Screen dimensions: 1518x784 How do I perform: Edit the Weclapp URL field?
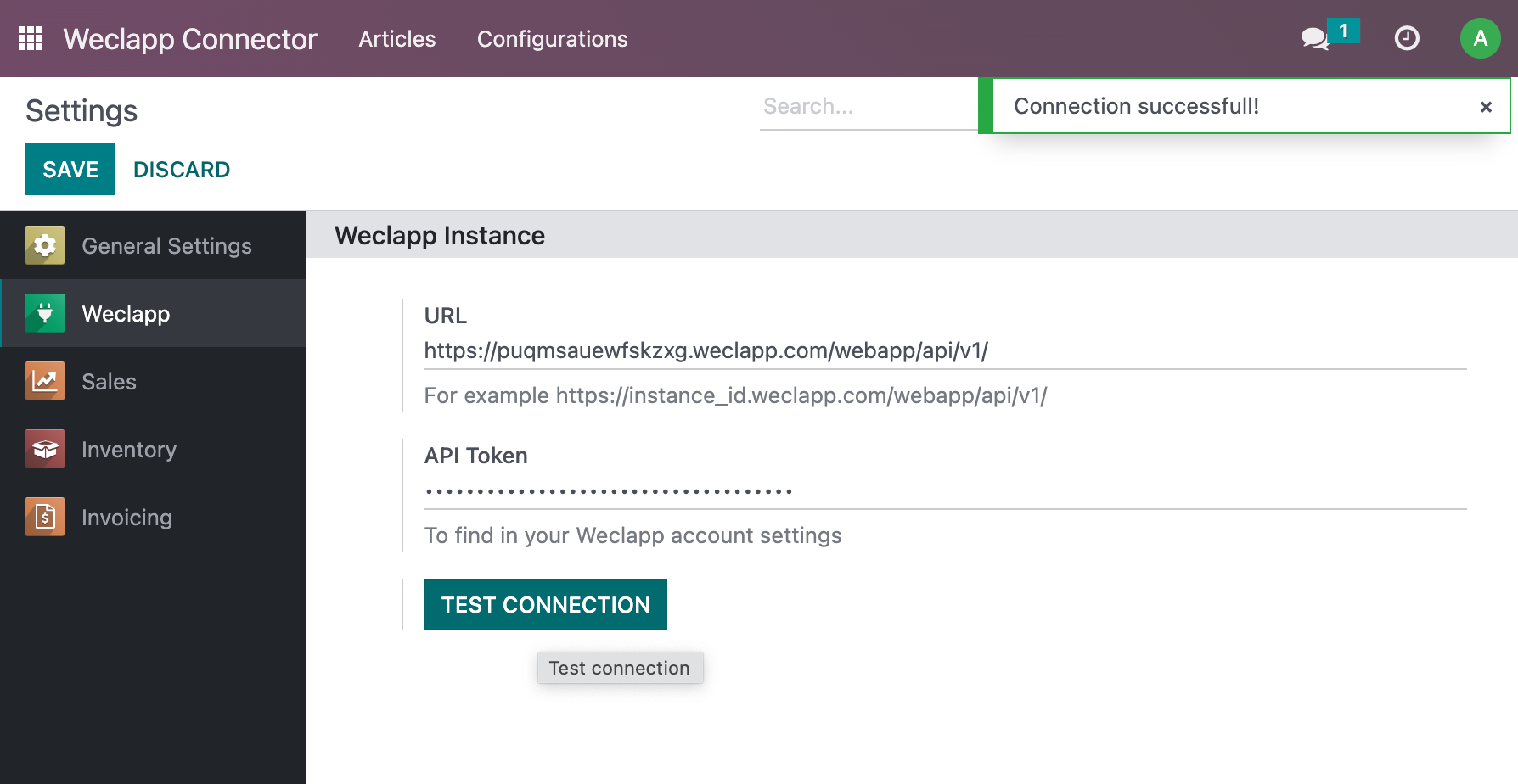[x=945, y=350]
